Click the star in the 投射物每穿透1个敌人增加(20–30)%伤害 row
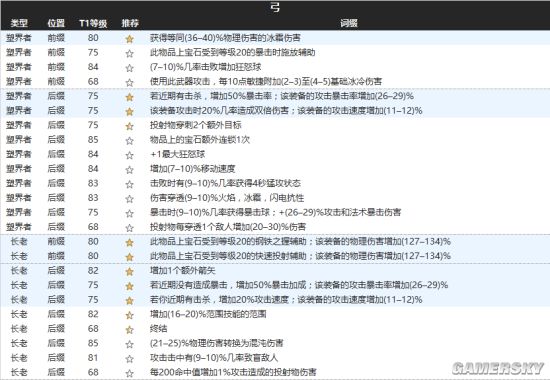Image resolution: width=550 pixels, height=380 pixels. [x=129, y=228]
